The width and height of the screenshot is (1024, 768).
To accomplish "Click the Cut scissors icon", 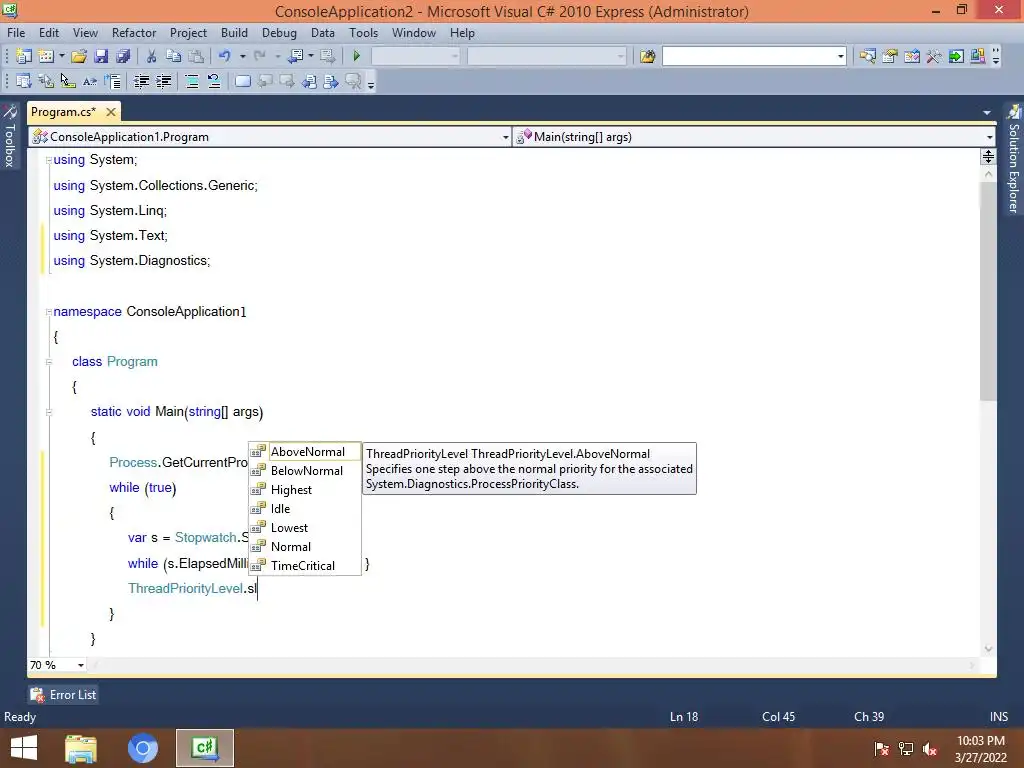I will tap(151, 56).
